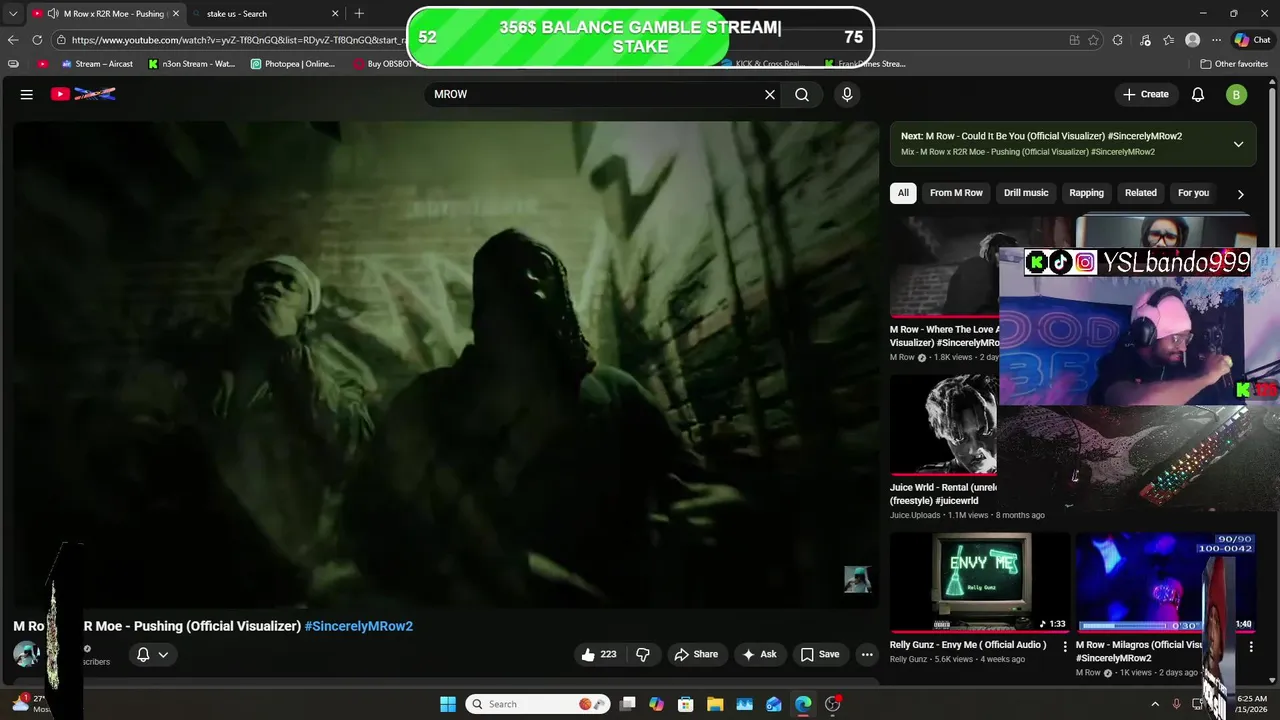Open the picture-in-picture mini thumbnail on video

[x=857, y=579]
